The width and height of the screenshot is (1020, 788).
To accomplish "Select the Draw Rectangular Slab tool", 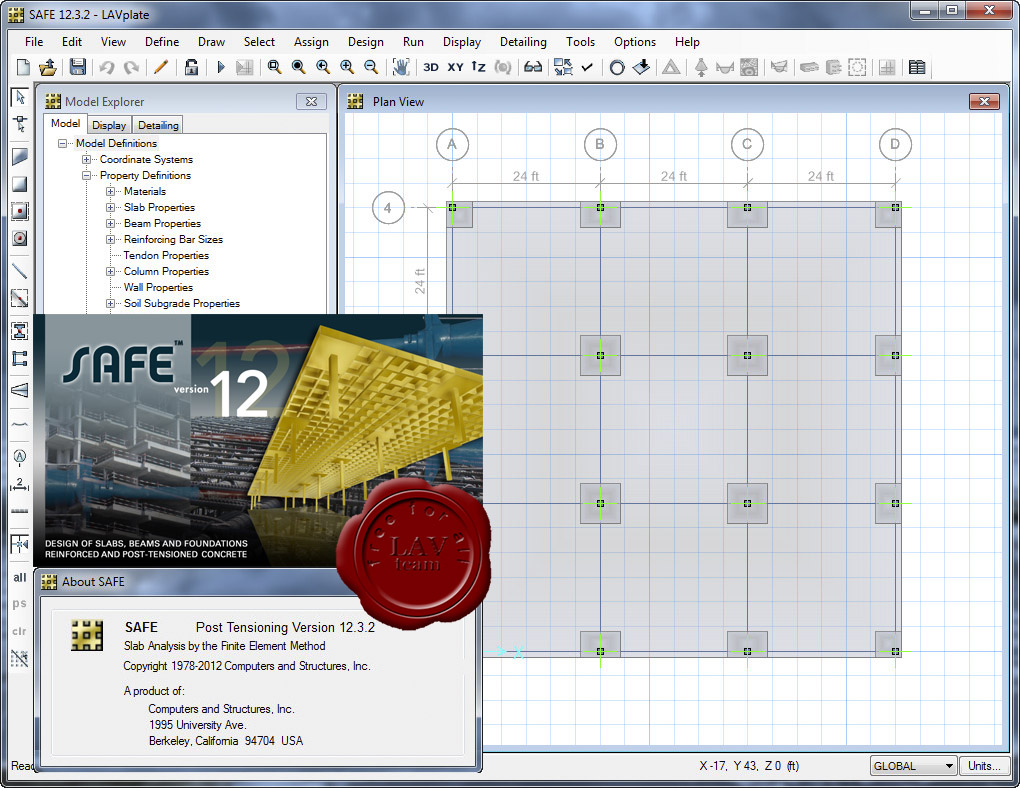I will point(20,184).
